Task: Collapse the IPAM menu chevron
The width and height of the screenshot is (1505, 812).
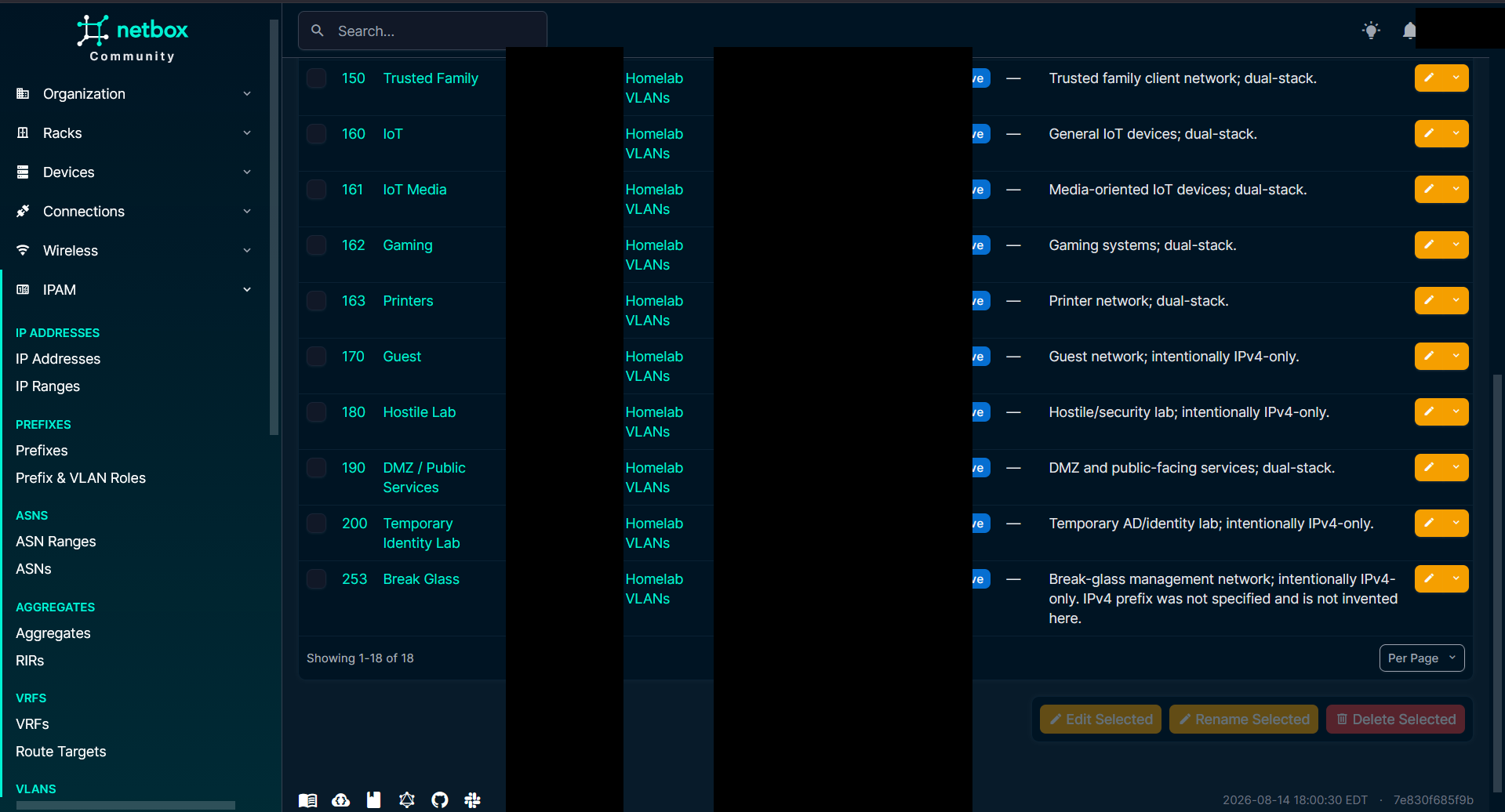Action: pos(247,289)
